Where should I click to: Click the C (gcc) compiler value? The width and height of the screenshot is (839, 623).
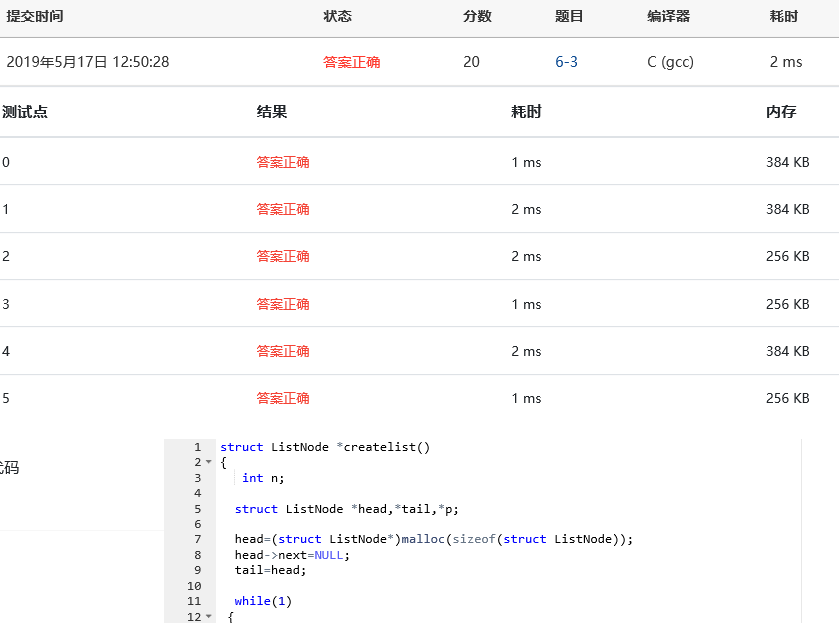[x=670, y=62]
